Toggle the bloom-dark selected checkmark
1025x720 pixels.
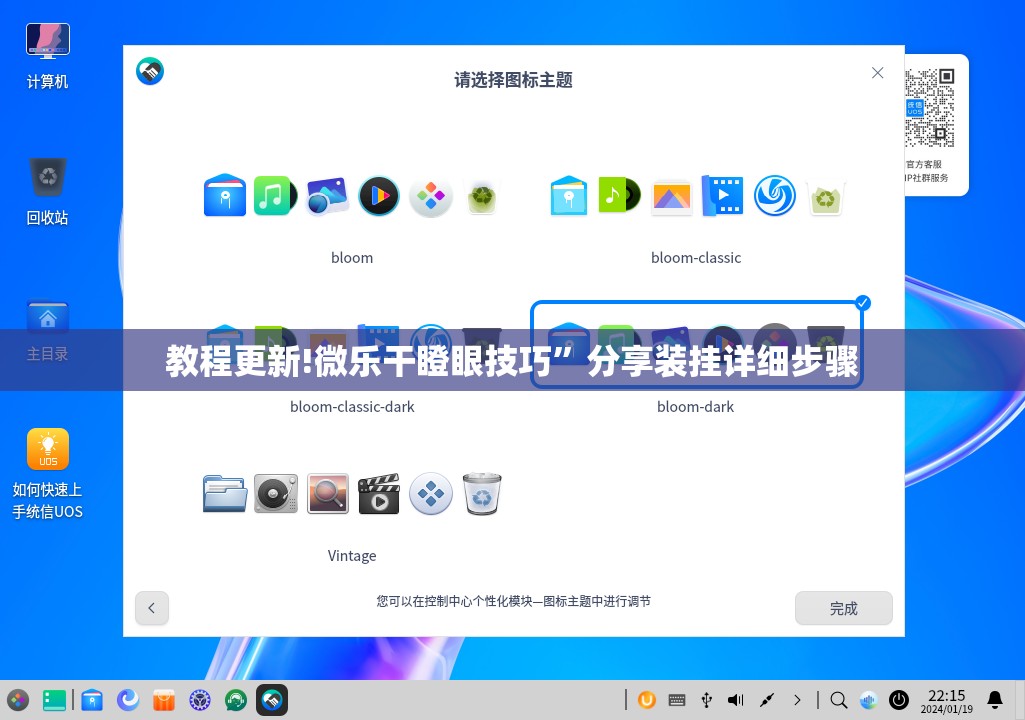click(863, 302)
